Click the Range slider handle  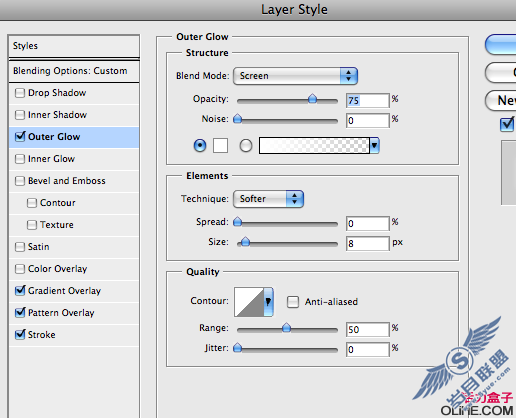pos(286,328)
